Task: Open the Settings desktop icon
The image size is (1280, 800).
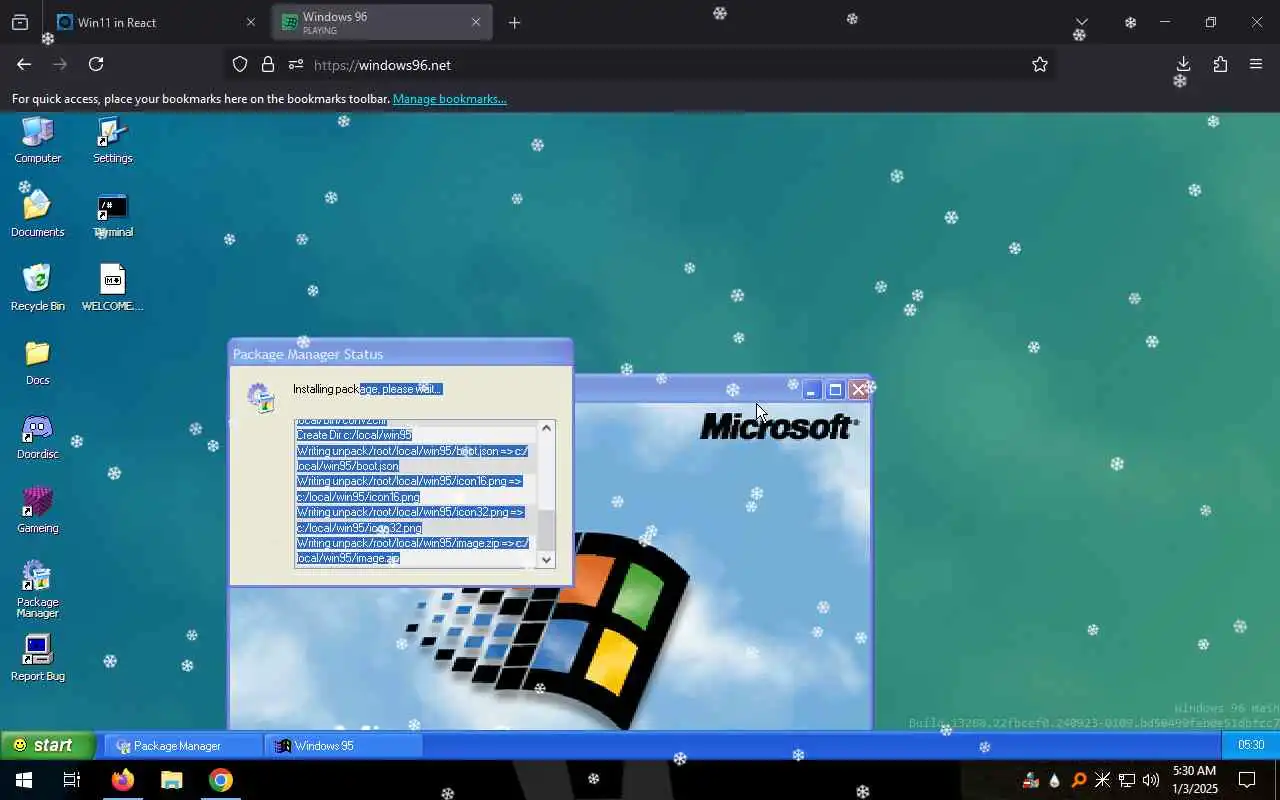Action: [x=112, y=140]
